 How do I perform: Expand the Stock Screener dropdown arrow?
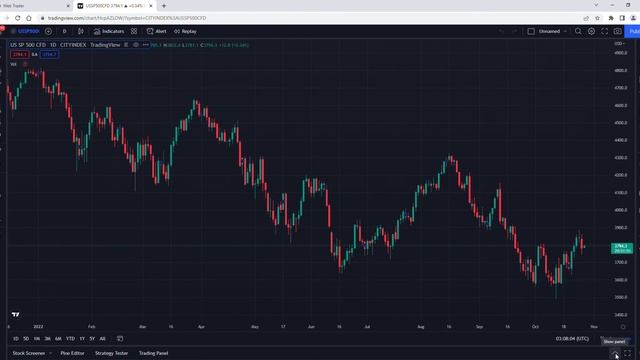[51, 353]
